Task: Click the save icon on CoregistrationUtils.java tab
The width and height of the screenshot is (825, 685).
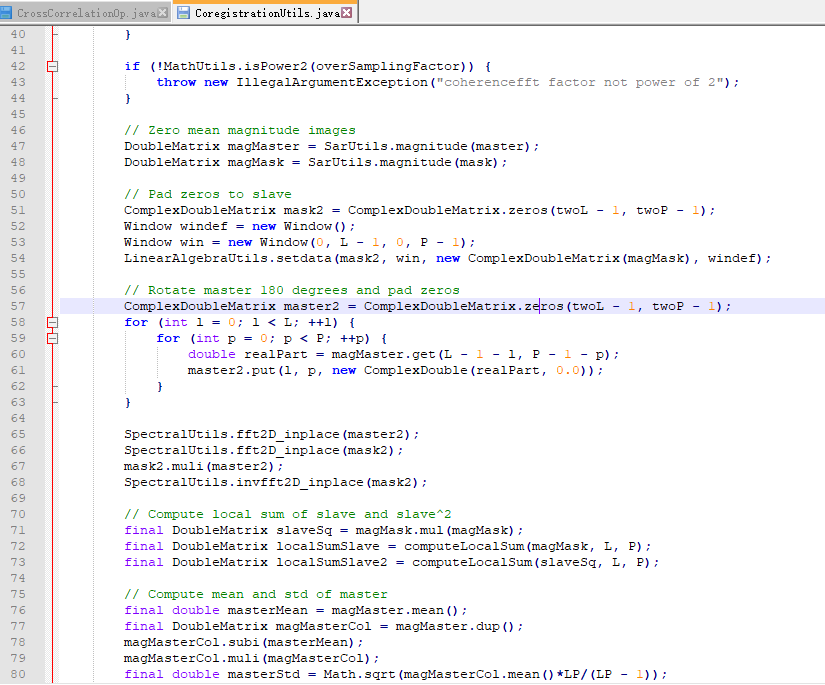Action: [x=183, y=13]
